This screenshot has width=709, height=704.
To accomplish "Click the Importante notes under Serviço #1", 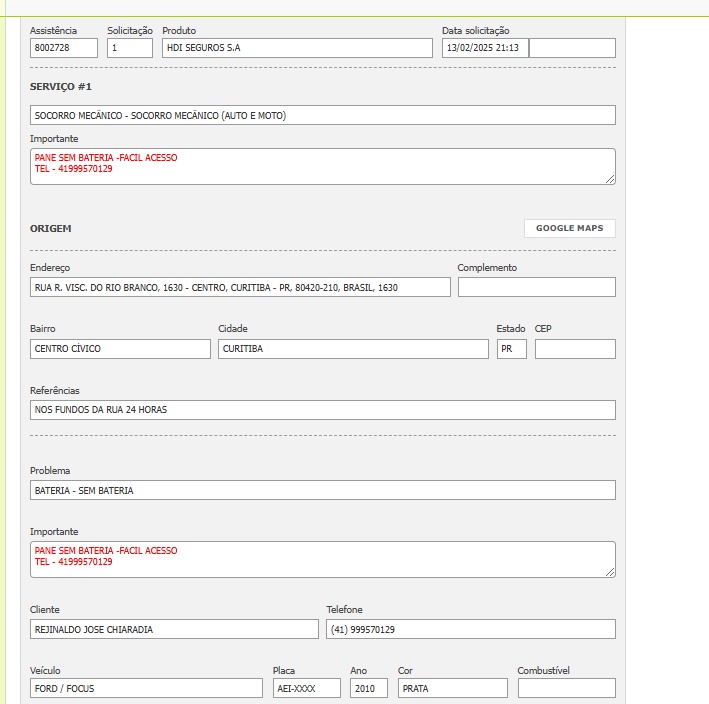I will [322, 166].
